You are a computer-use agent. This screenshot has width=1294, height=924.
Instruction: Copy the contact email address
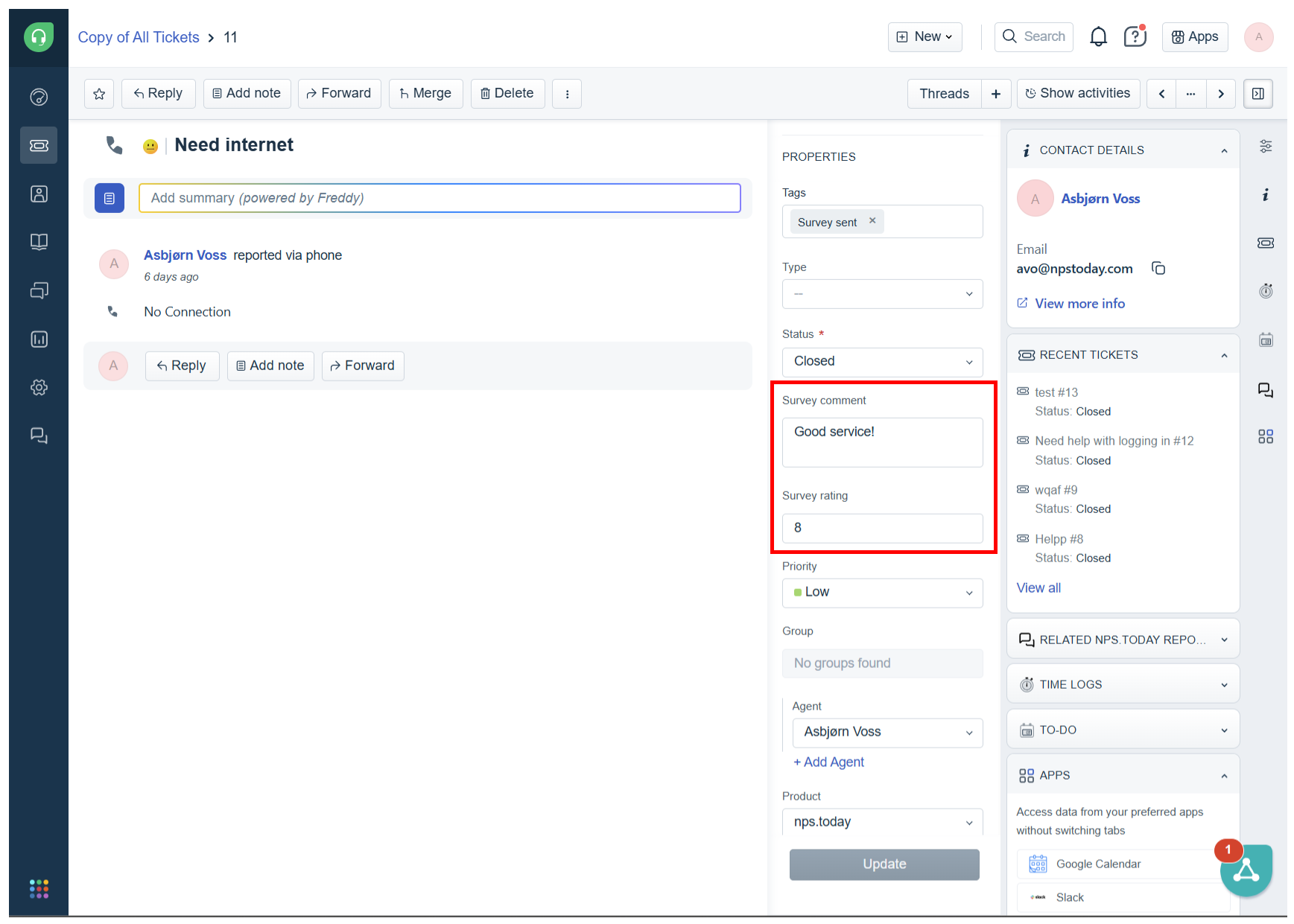[1158, 268]
